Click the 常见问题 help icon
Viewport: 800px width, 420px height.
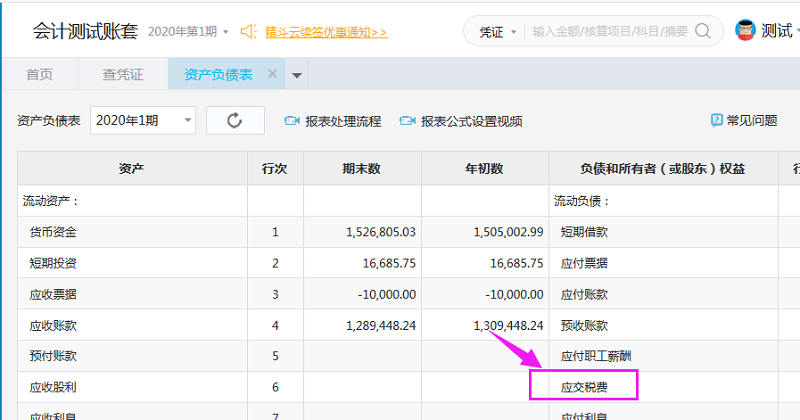(x=716, y=120)
